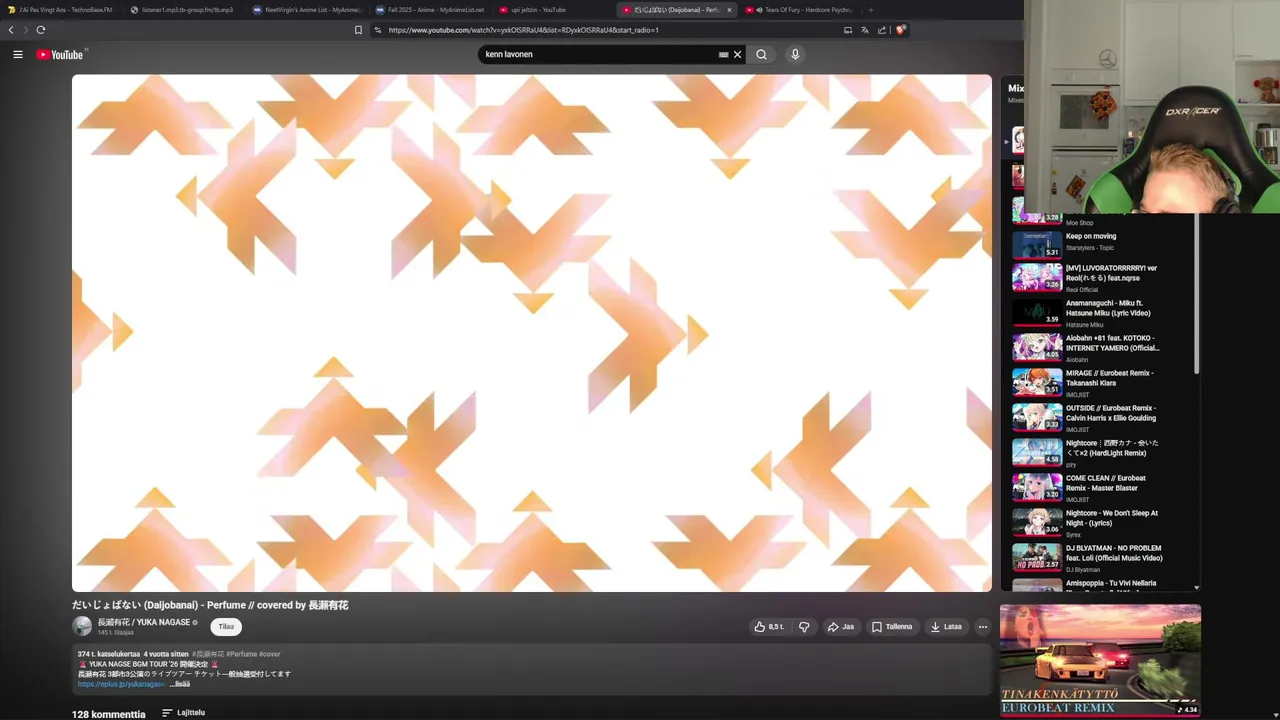Viewport: 1280px width, 720px height.
Task: Open the YUKA NAGASE channel name link
Action: coord(144,622)
